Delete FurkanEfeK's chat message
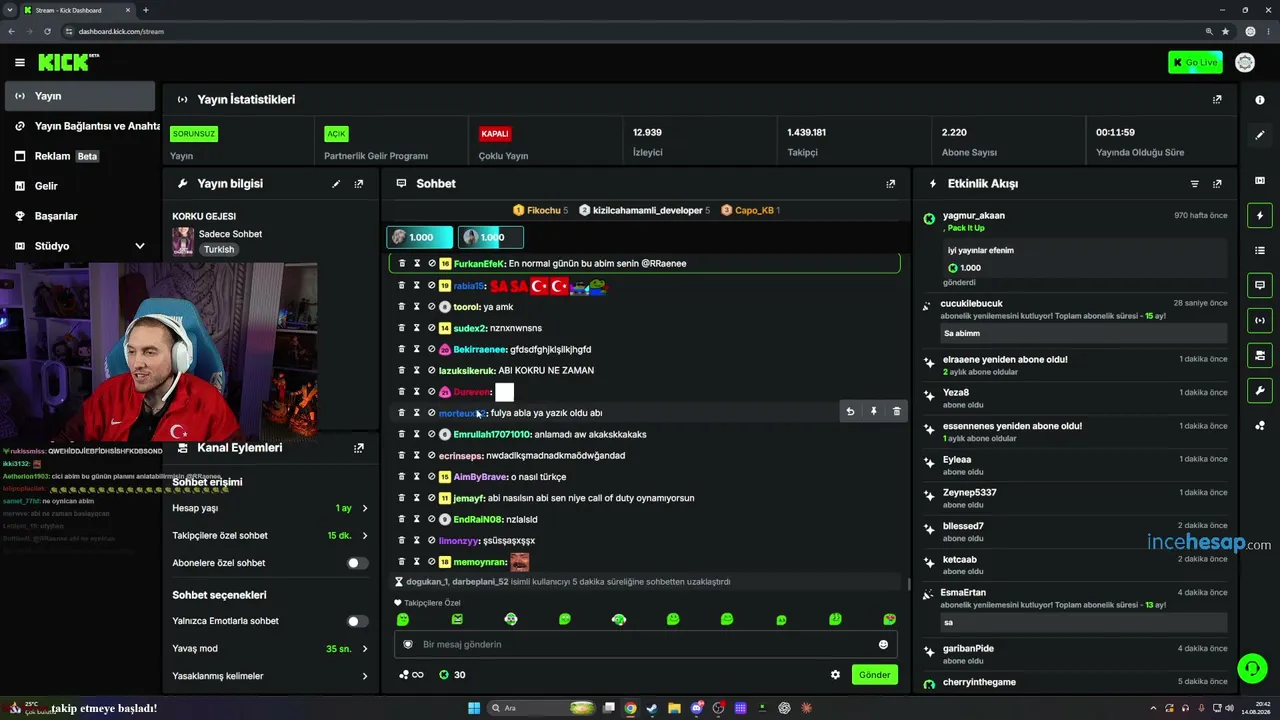Screen dimensions: 1280x720 tap(402, 264)
